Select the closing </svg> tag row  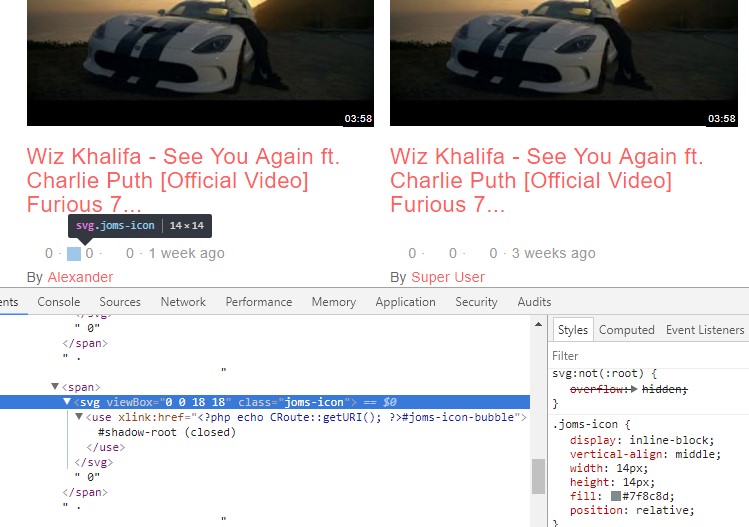point(94,462)
